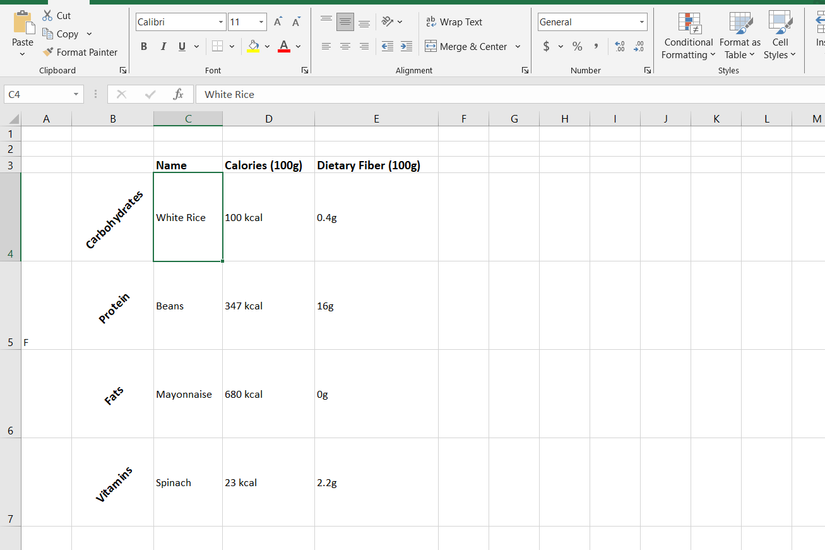Select the Dietary Fiber (100g) header cell
Viewport: 825px width, 550px height.
click(376, 165)
